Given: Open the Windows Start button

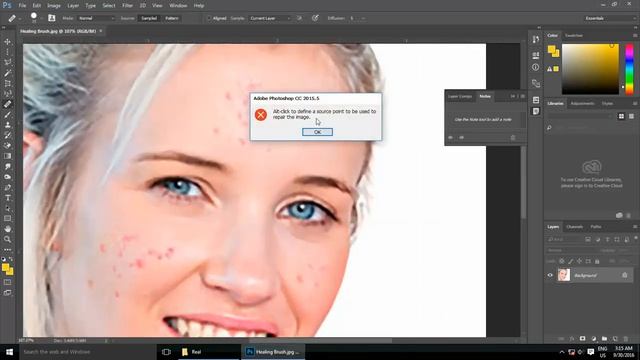Looking at the screenshot, I should click(9, 352).
